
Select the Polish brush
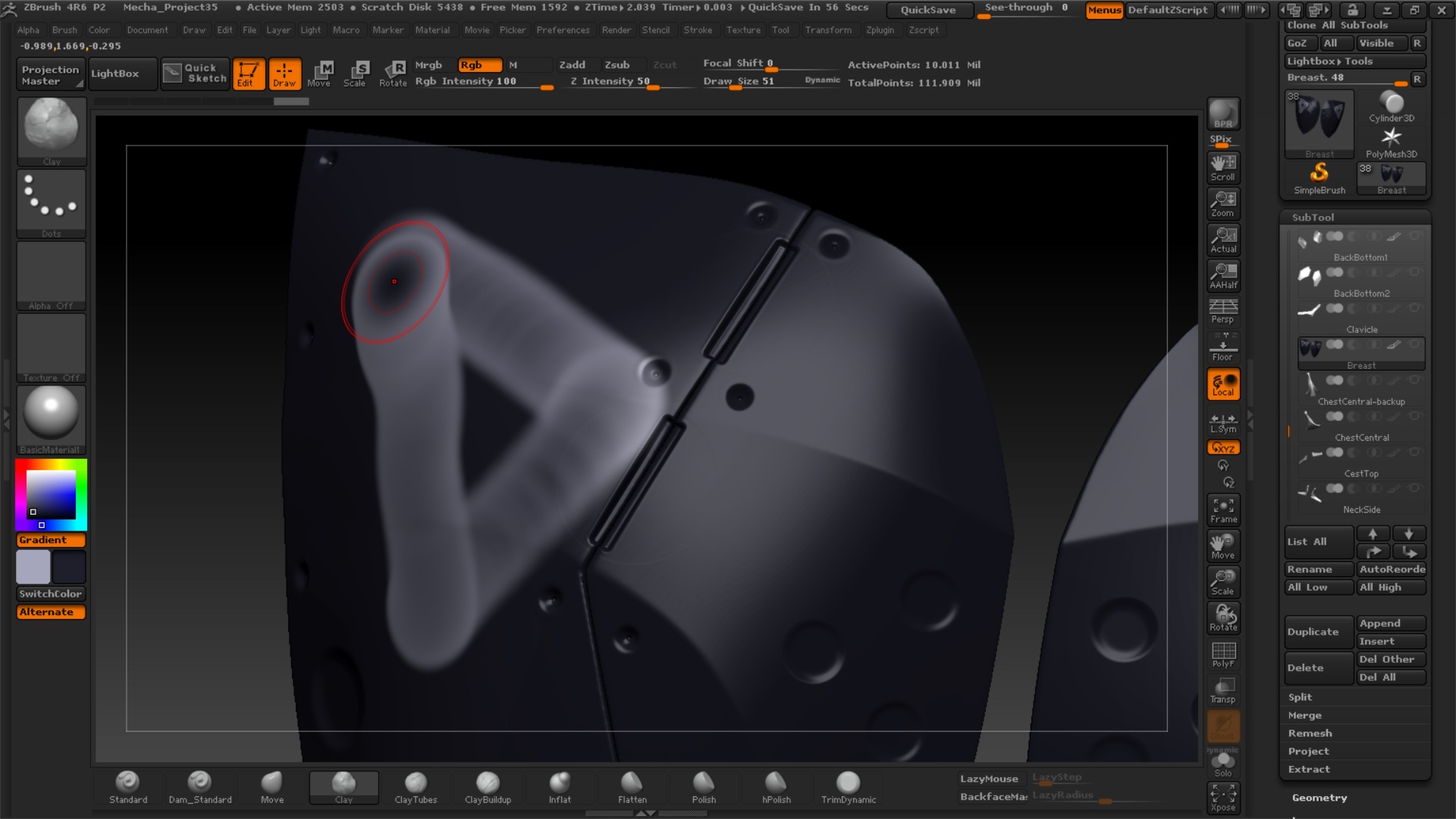pyautogui.click(x=704, y=787)
